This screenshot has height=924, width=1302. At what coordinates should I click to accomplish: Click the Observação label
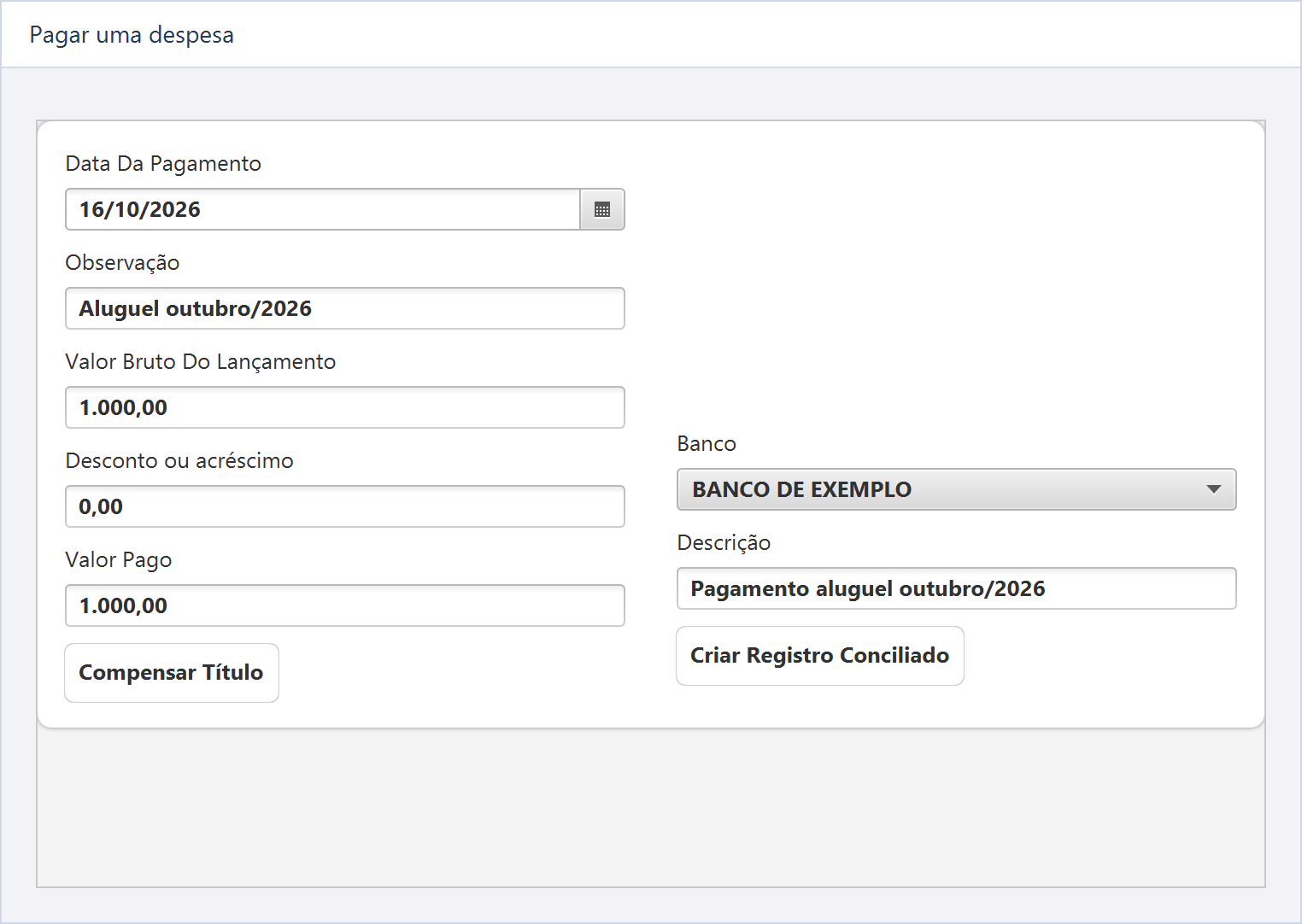point(122,262)
